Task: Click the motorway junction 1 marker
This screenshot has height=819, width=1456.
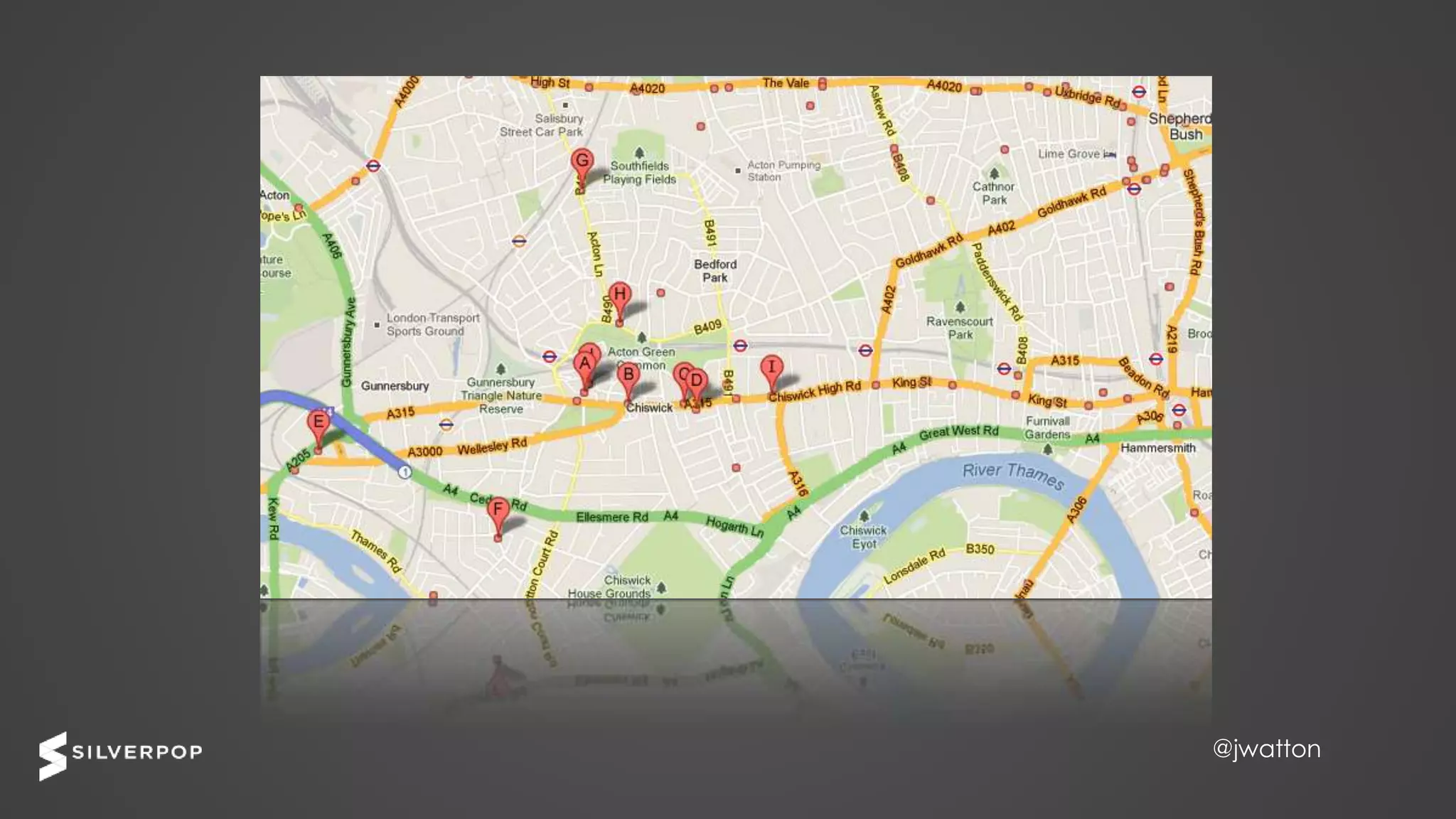Action: click(x=405, y=471)
